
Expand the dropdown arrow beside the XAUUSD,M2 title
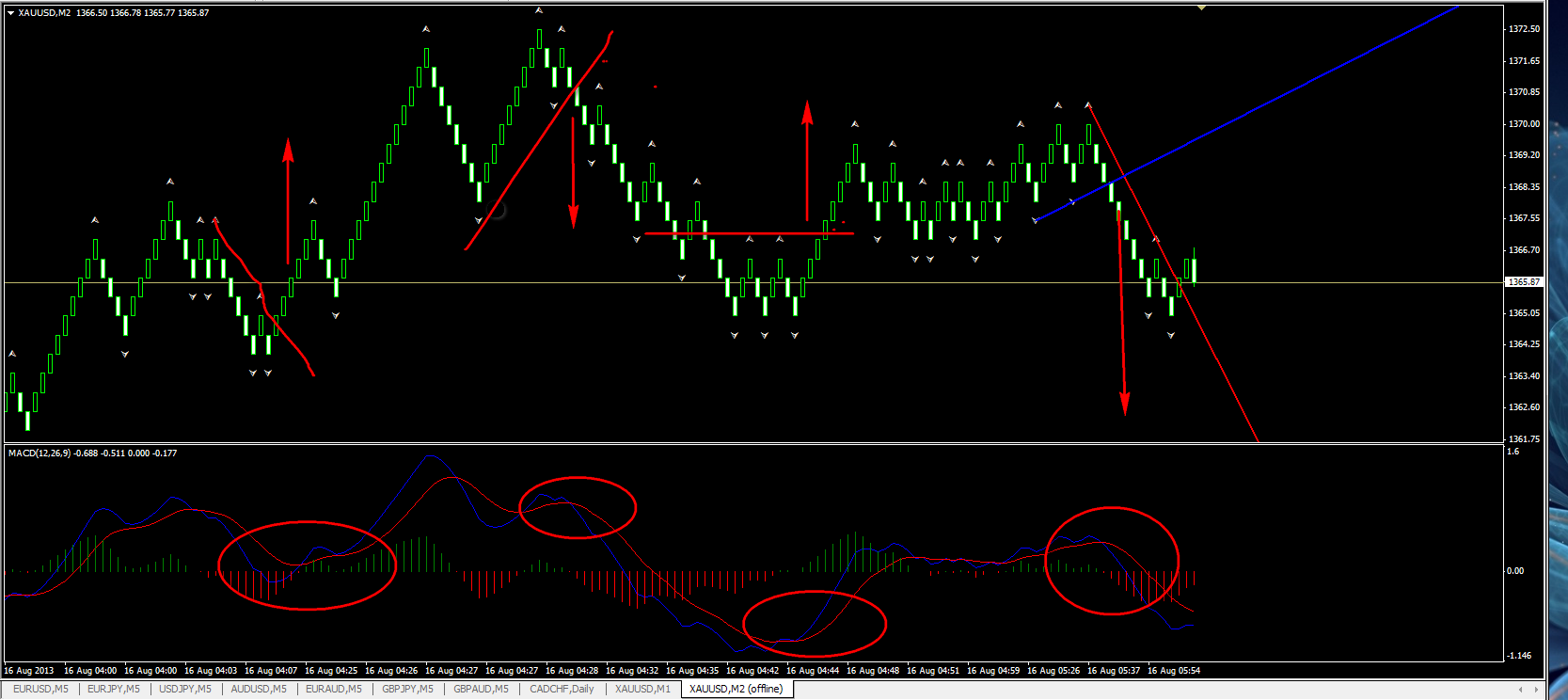(x=10, y=13)
